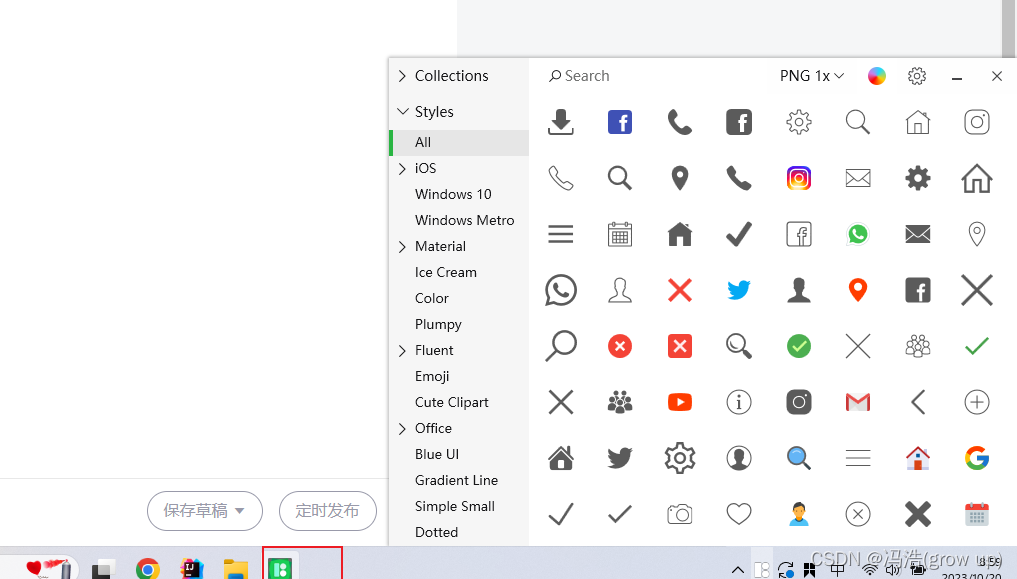Viewport: 1017px width, 579px height.
Task: Expand the Collections section
Action: click(x=402, y=76)
